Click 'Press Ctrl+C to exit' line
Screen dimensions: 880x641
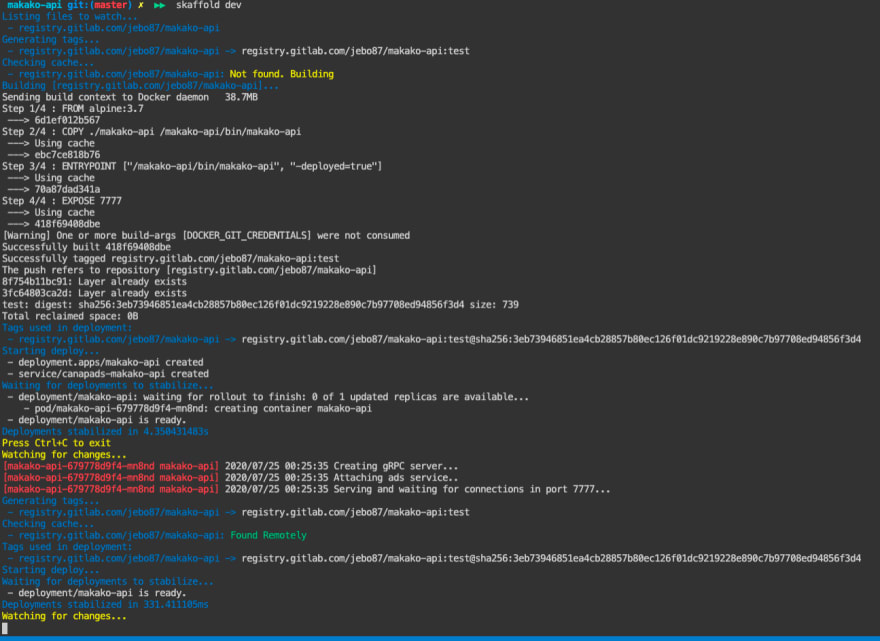[56, 443]
